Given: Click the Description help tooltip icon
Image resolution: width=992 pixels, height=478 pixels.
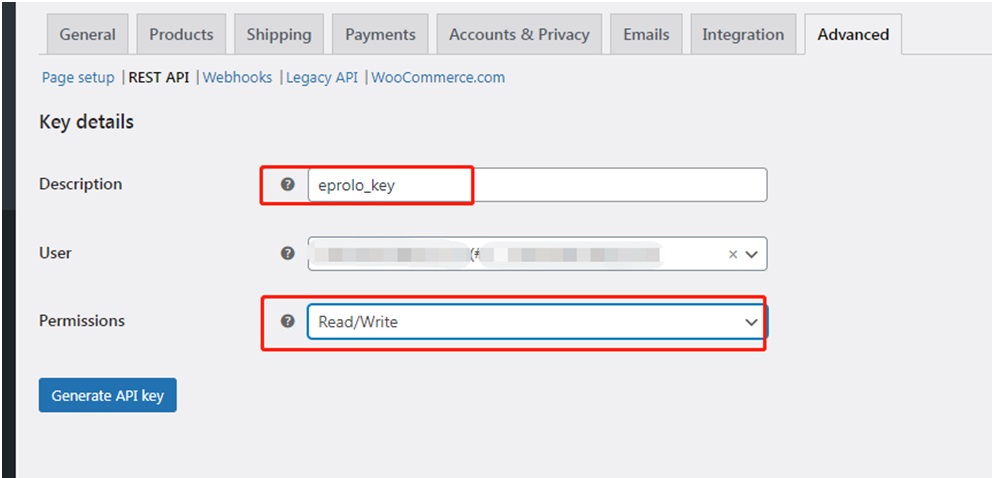Looking at the screenshot, I should (288, 185).
